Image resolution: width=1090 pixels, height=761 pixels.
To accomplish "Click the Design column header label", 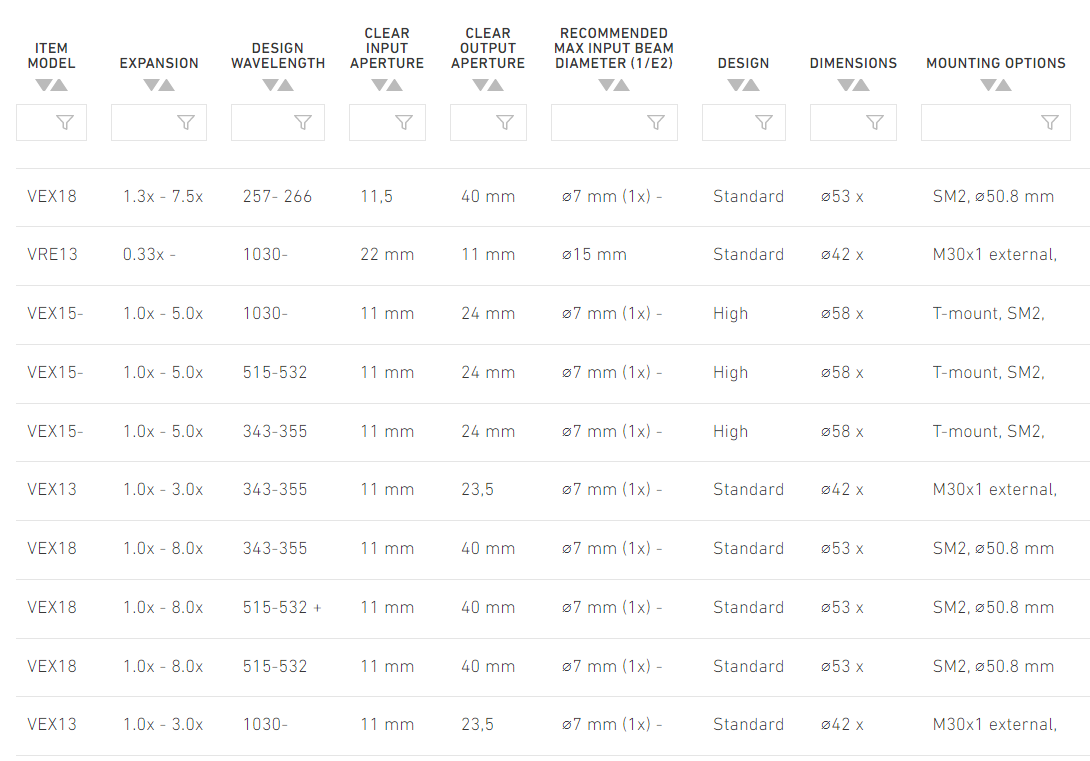I will [743, 63].
